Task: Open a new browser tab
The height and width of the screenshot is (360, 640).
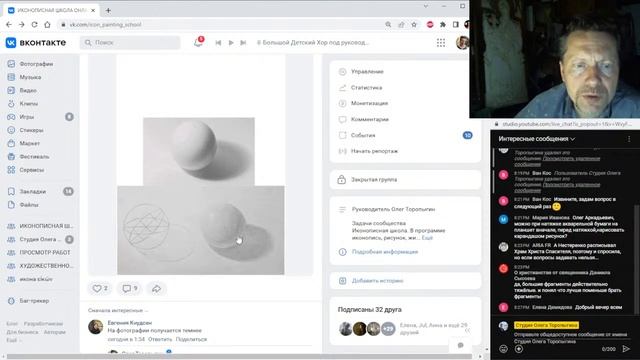Action: pos(108,10)
